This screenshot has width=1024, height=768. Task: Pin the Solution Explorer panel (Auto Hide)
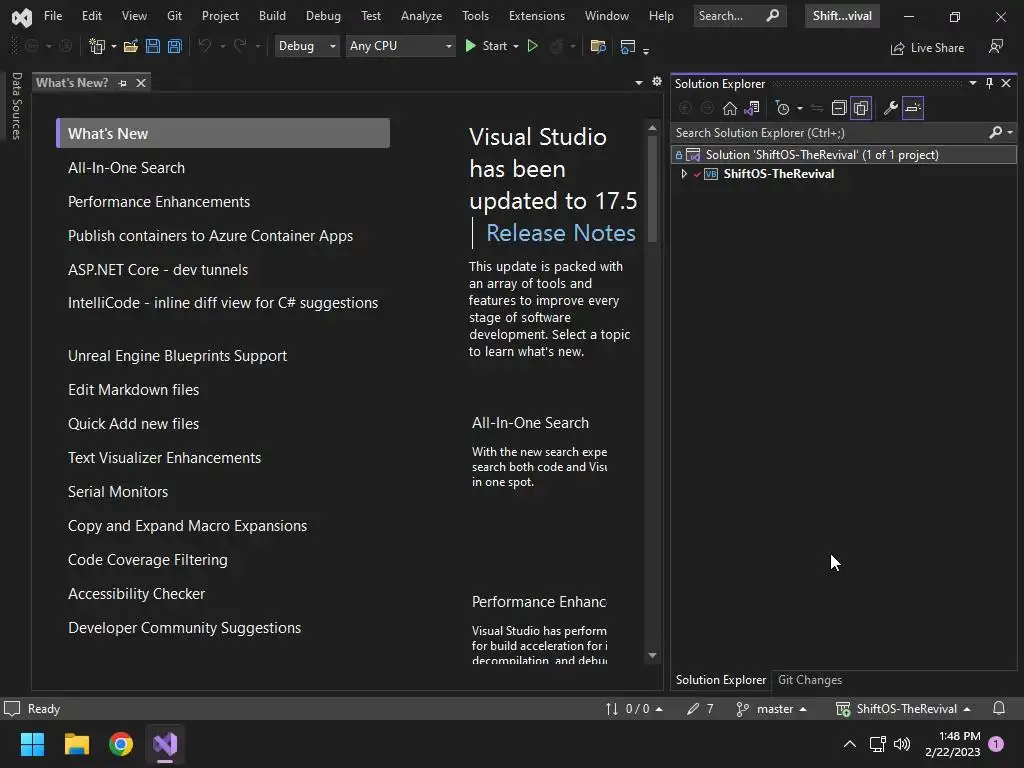click(989, 83)
